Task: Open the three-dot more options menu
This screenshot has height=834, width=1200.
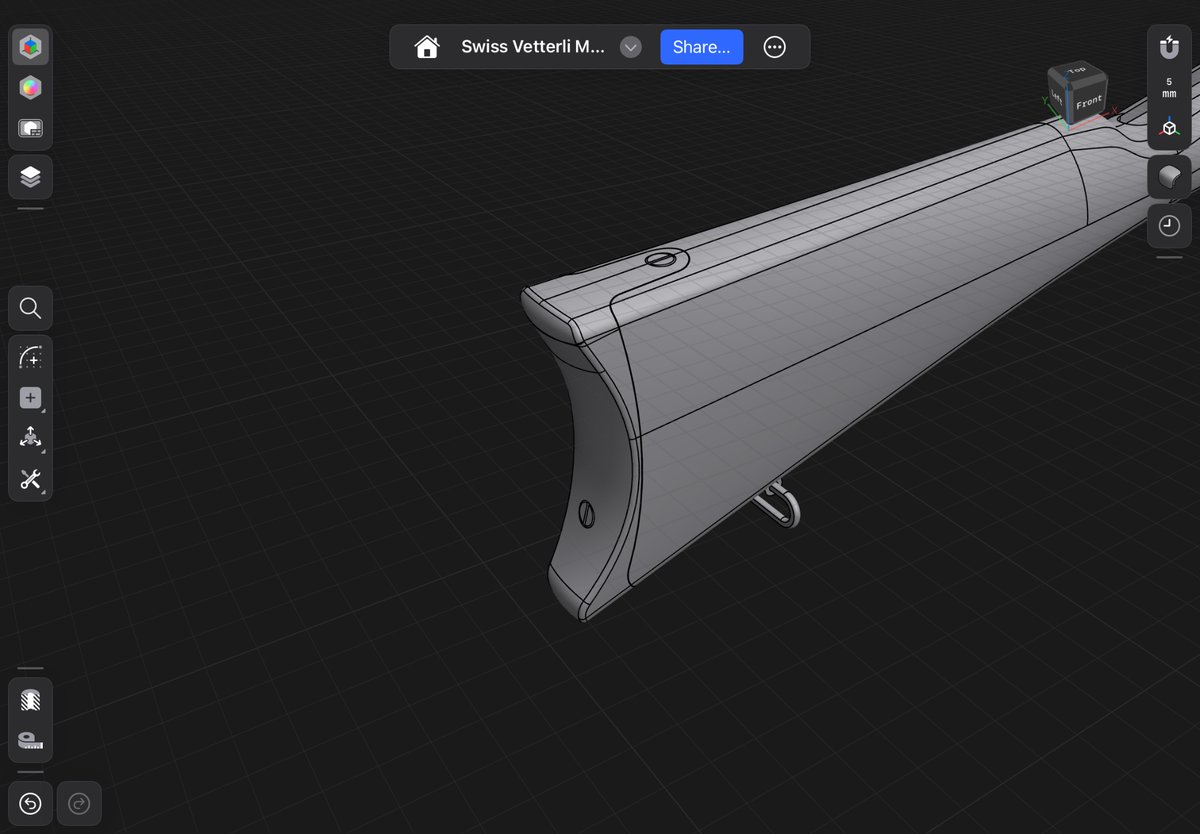Action: point(775,47)
